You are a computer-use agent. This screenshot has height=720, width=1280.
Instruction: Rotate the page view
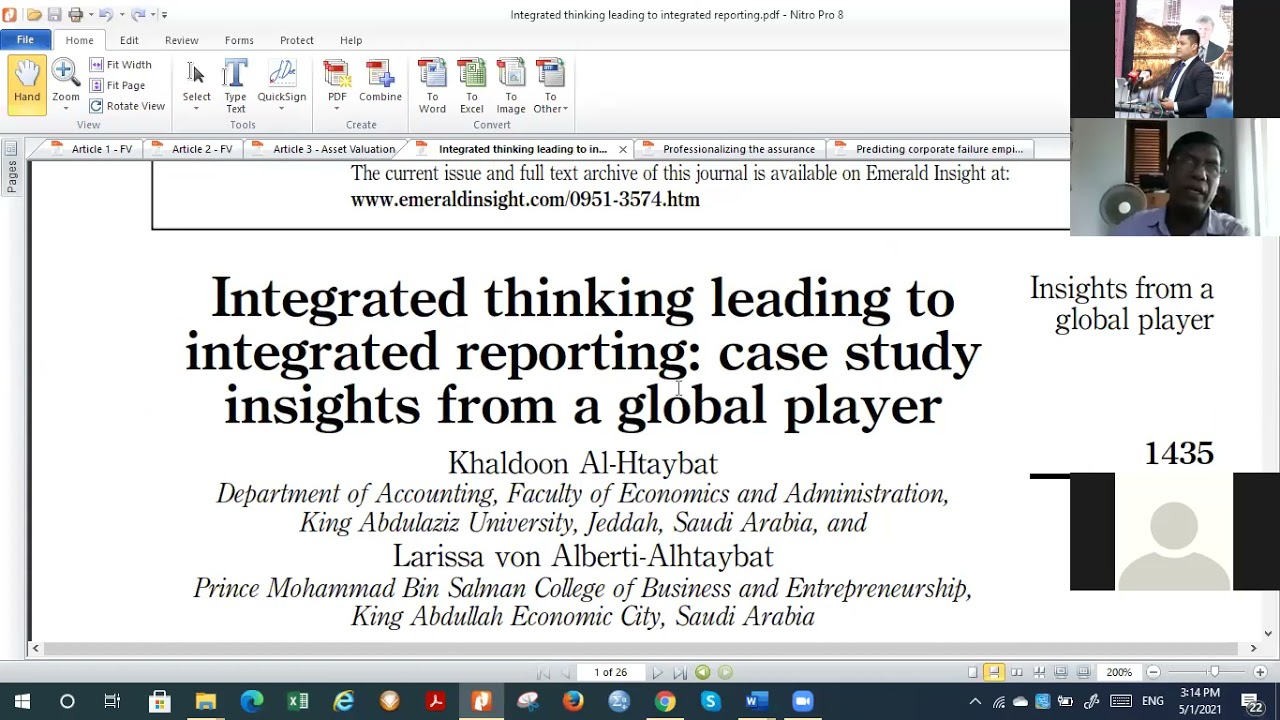tap(127, 106)
